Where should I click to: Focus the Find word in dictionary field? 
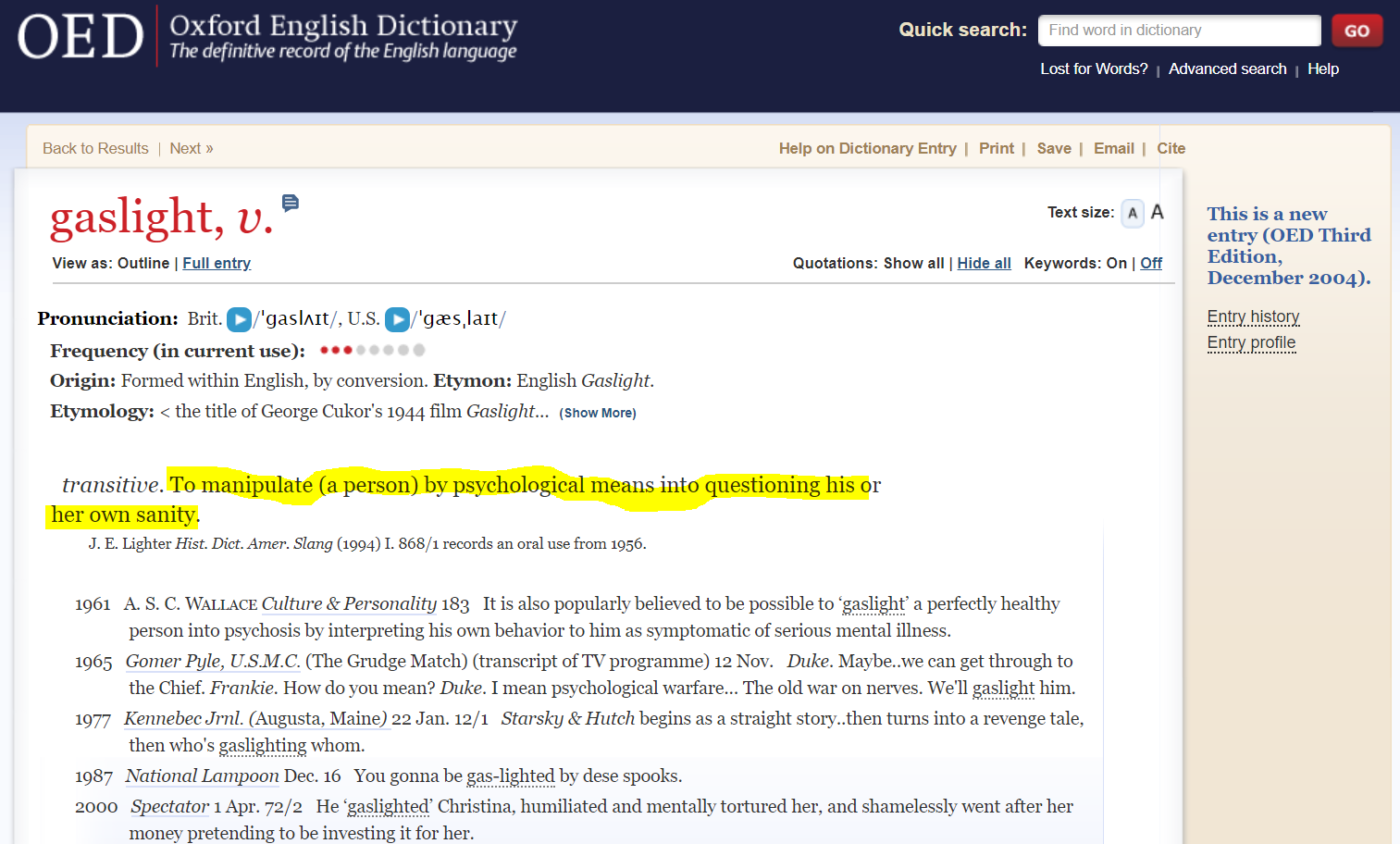point(1179,31)
